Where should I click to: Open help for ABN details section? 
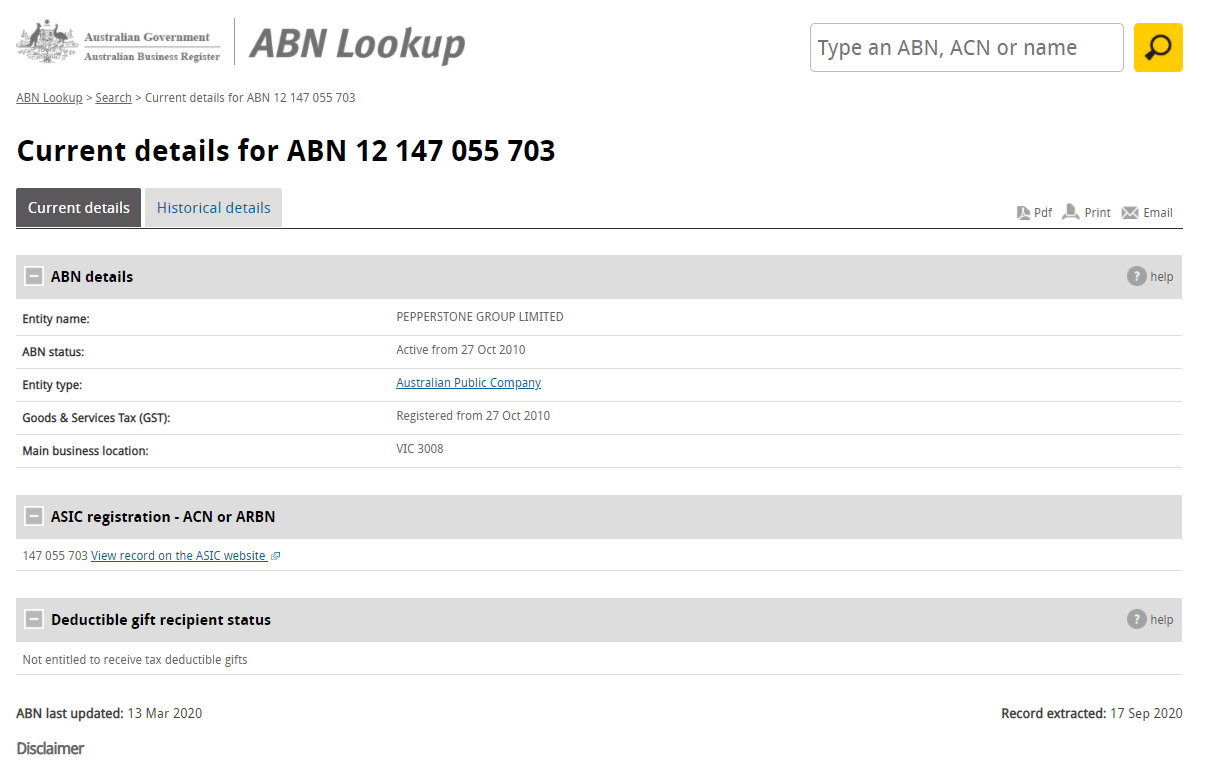click(1150, 277)
